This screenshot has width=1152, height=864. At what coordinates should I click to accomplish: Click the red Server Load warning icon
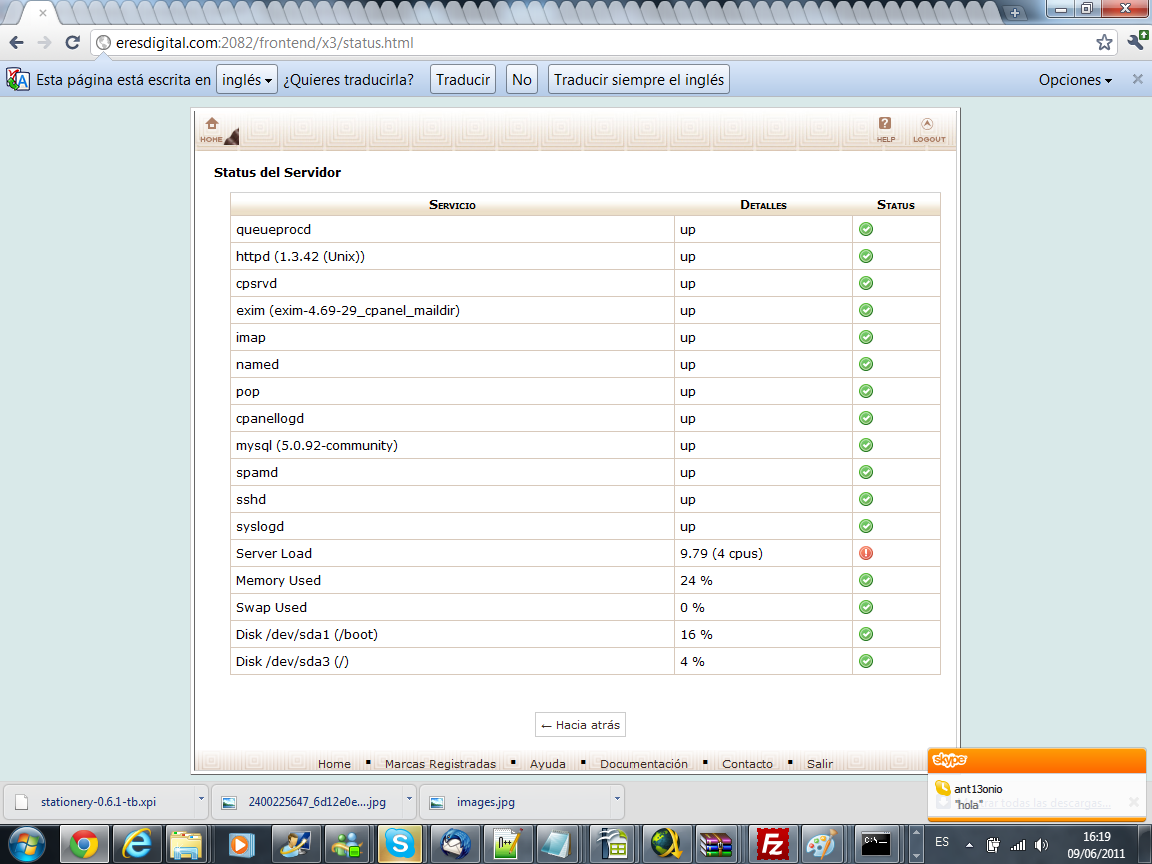click(866, 553)
